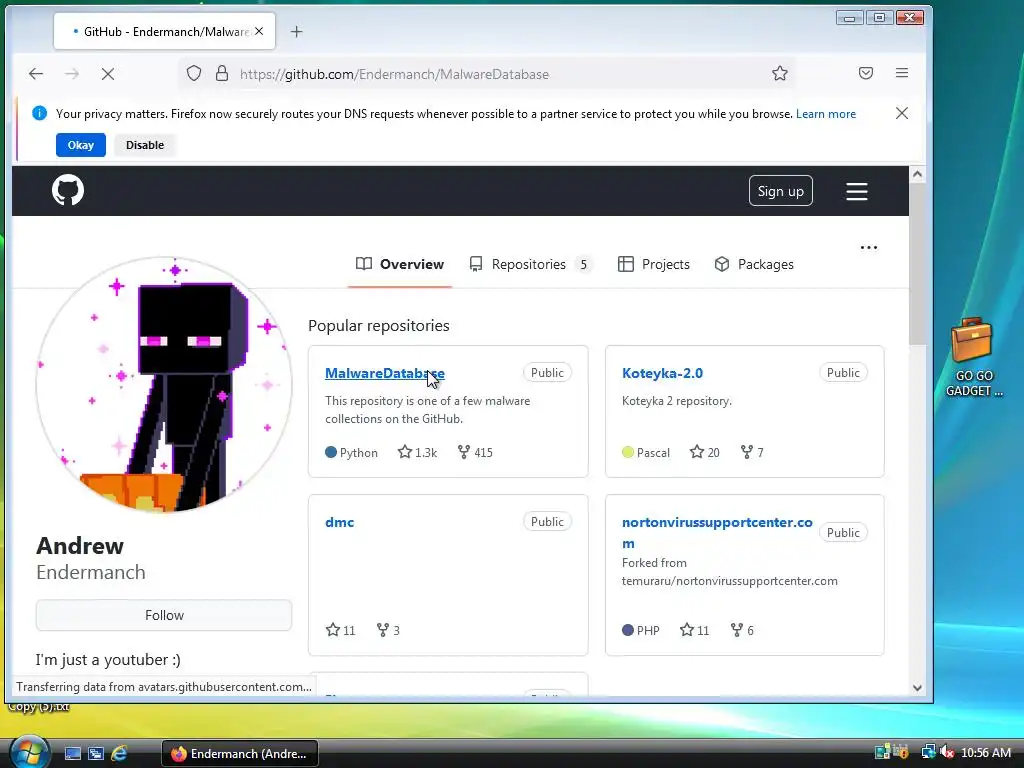Stop loading the page
This screenshot has height=768, width=1024.
[x=108, y=74]
